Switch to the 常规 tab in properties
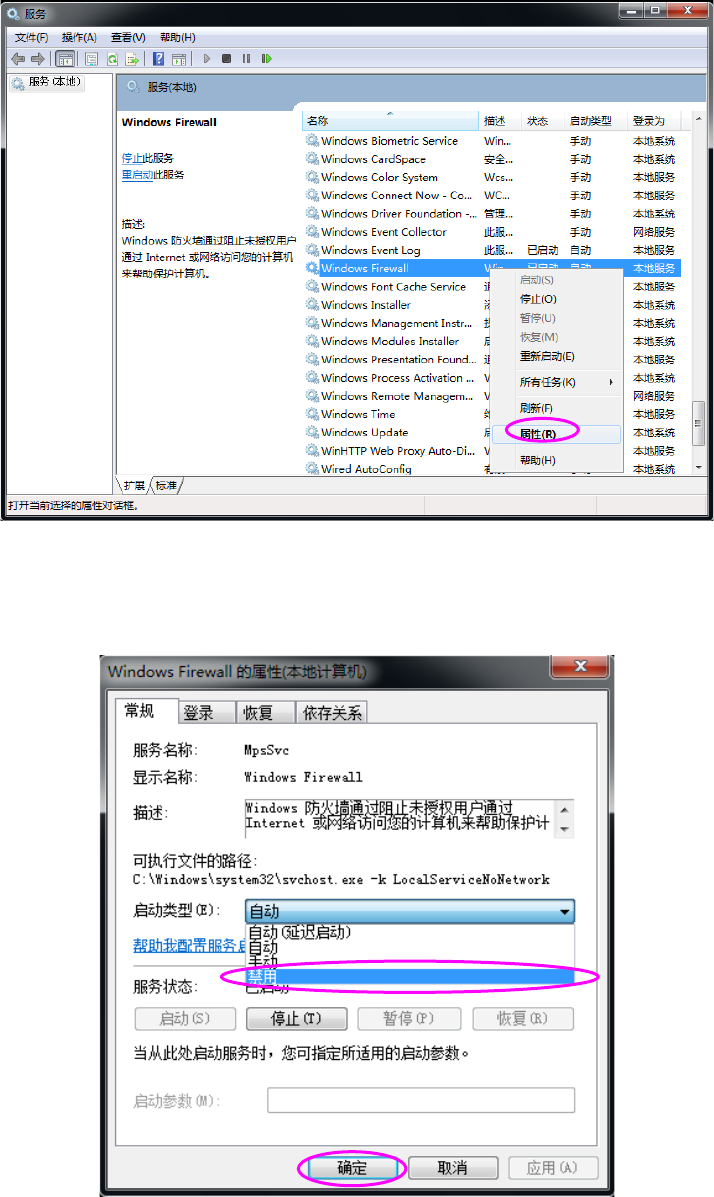This screenshot has height=1197, width=714. 145,711
